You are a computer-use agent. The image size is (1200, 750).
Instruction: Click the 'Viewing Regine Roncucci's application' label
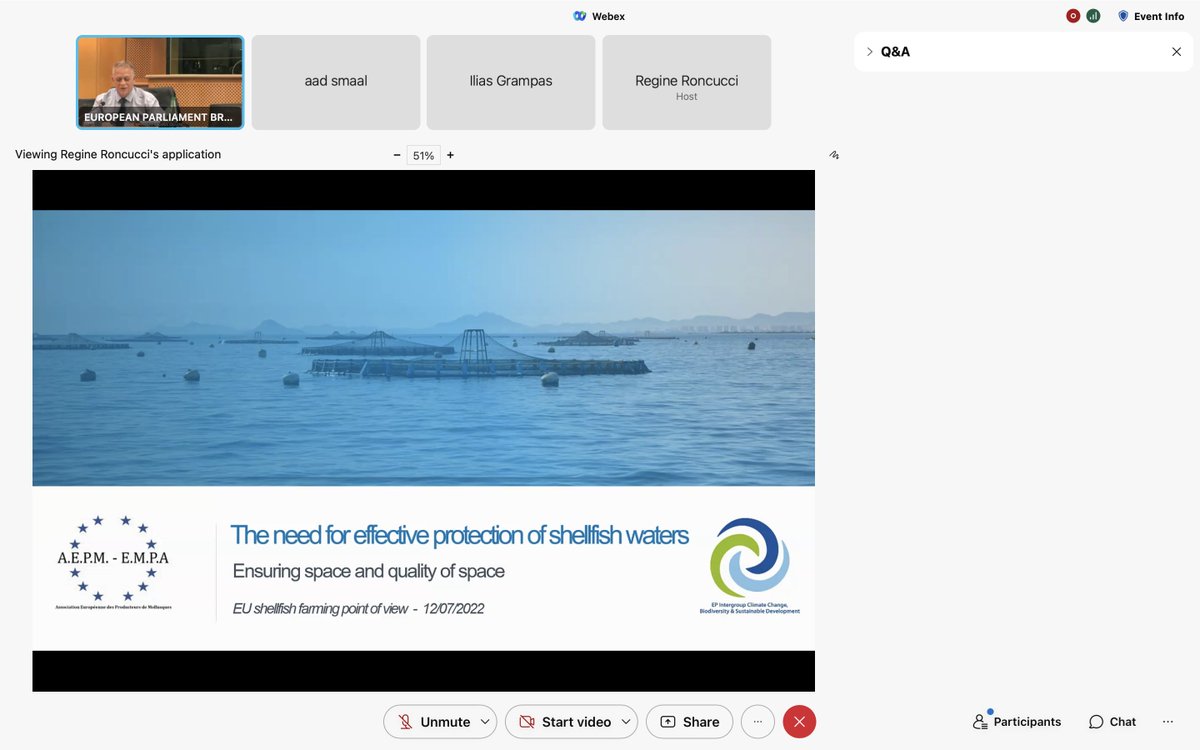118,155
